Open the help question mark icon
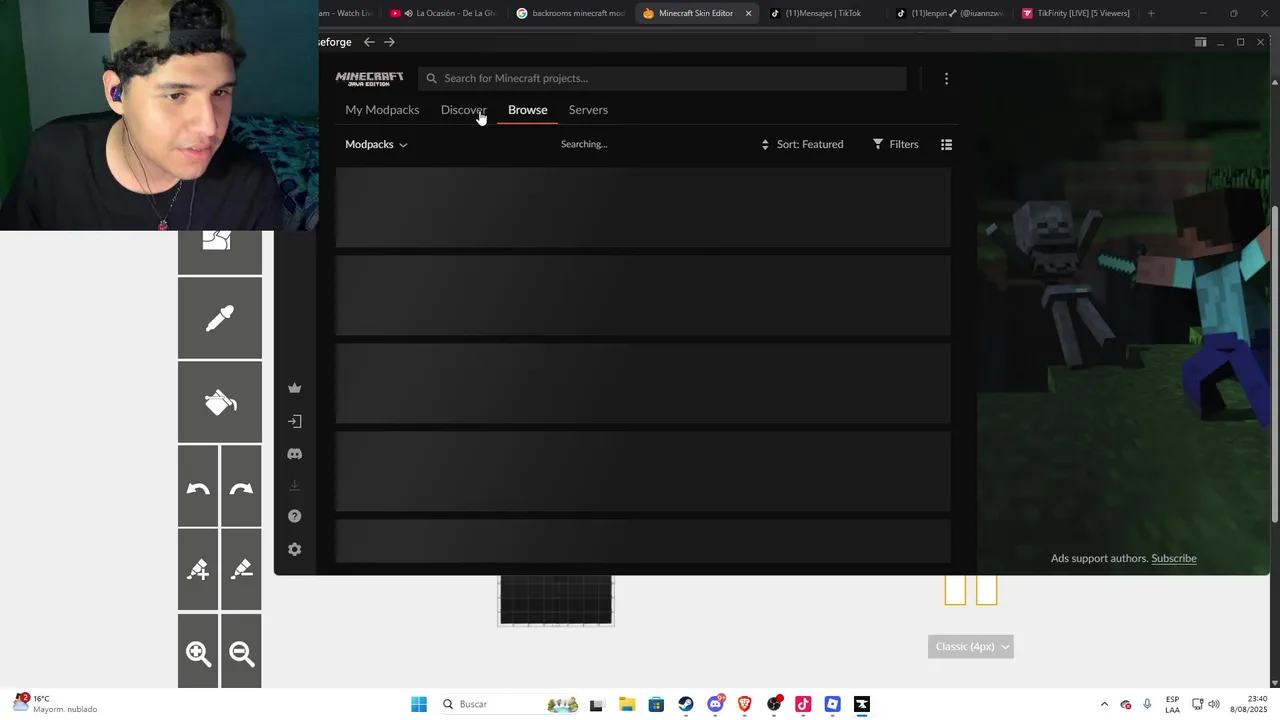This screenshot has width=1280, height=720. (x=295, y=516)
